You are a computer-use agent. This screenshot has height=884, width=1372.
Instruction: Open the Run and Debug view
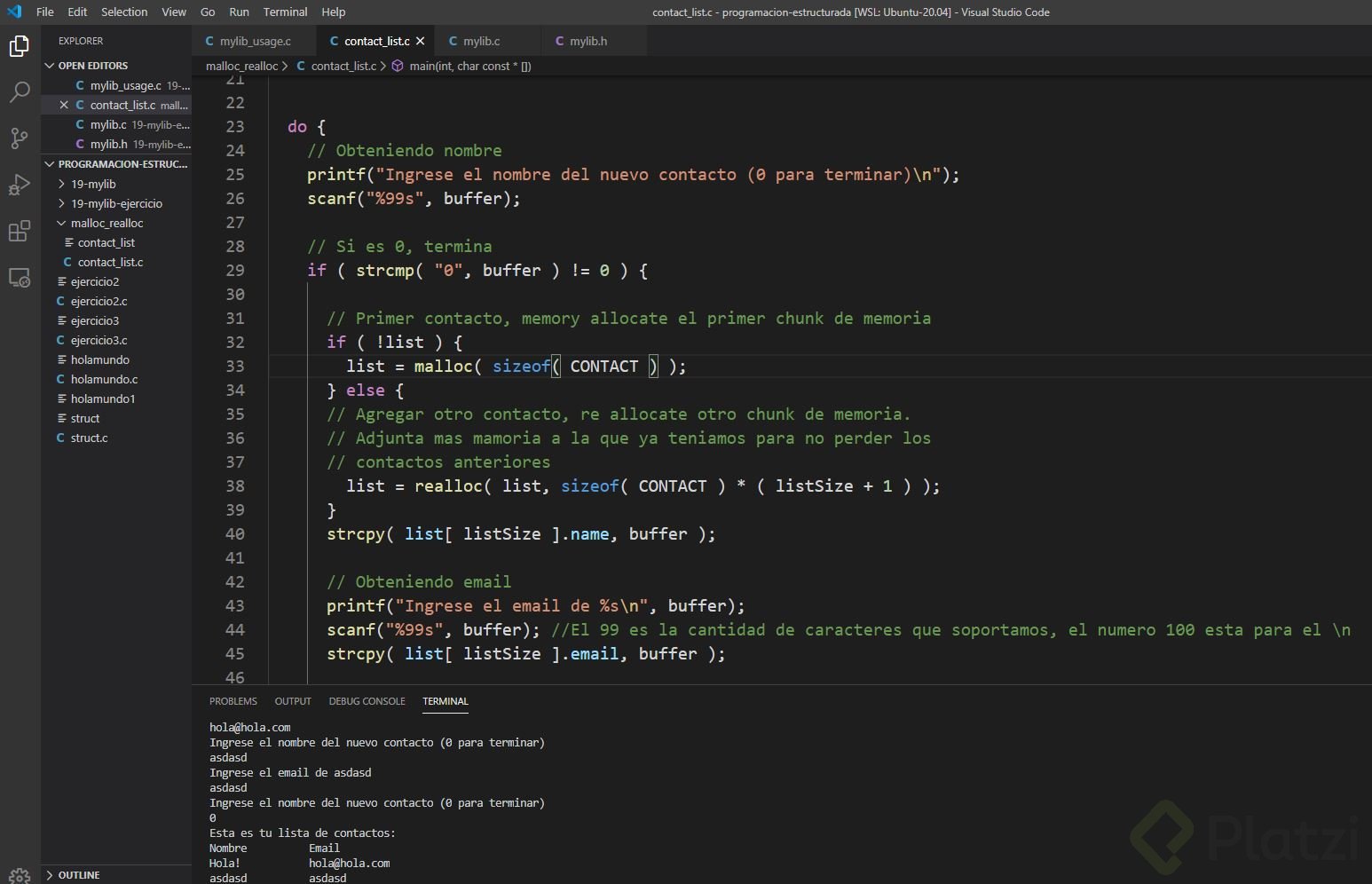pyautogui.click(x=20, y=185)
